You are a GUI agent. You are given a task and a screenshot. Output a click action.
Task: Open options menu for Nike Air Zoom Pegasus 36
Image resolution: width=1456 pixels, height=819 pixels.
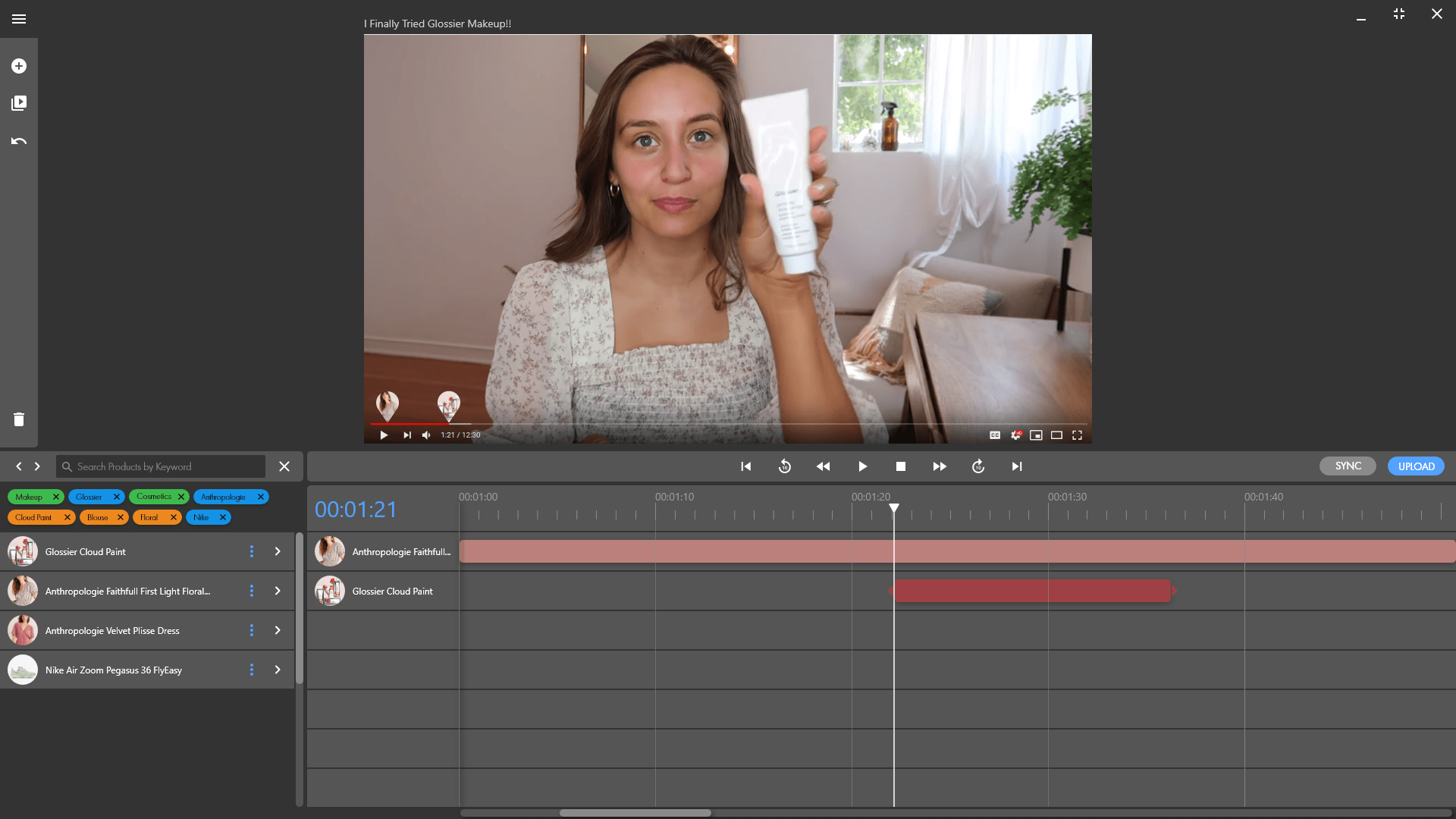click(x=252, y=670)
